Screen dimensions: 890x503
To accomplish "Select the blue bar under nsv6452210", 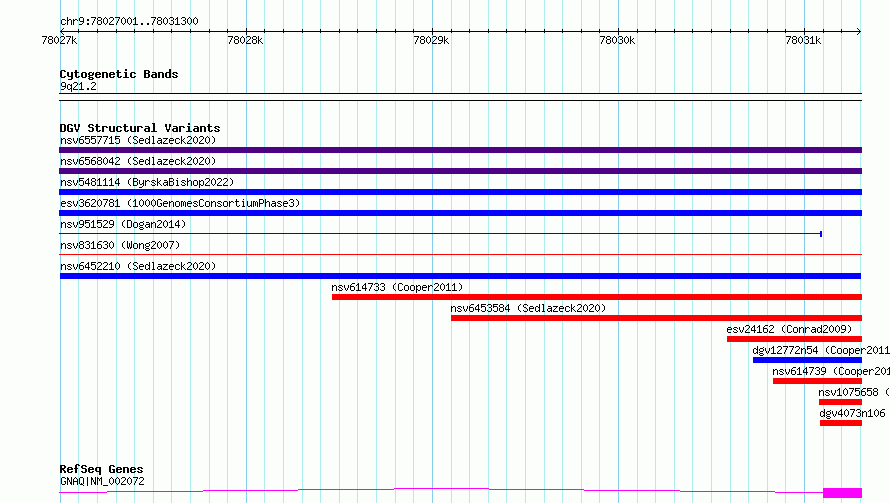I will [460, 276].
